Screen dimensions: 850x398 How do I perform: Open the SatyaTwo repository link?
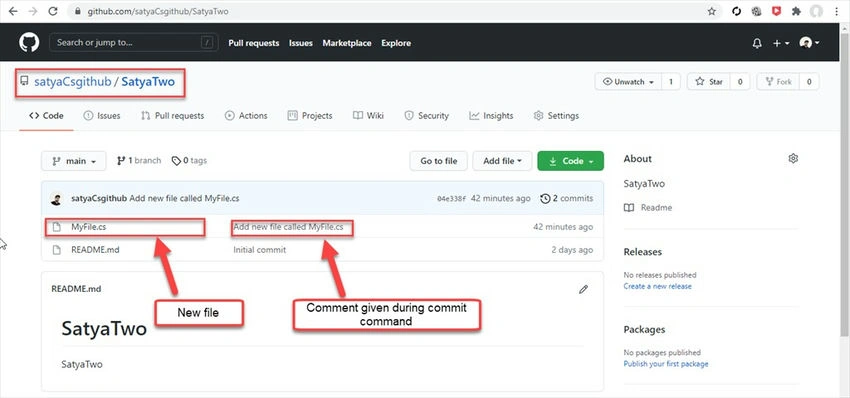tap(148, 82)
